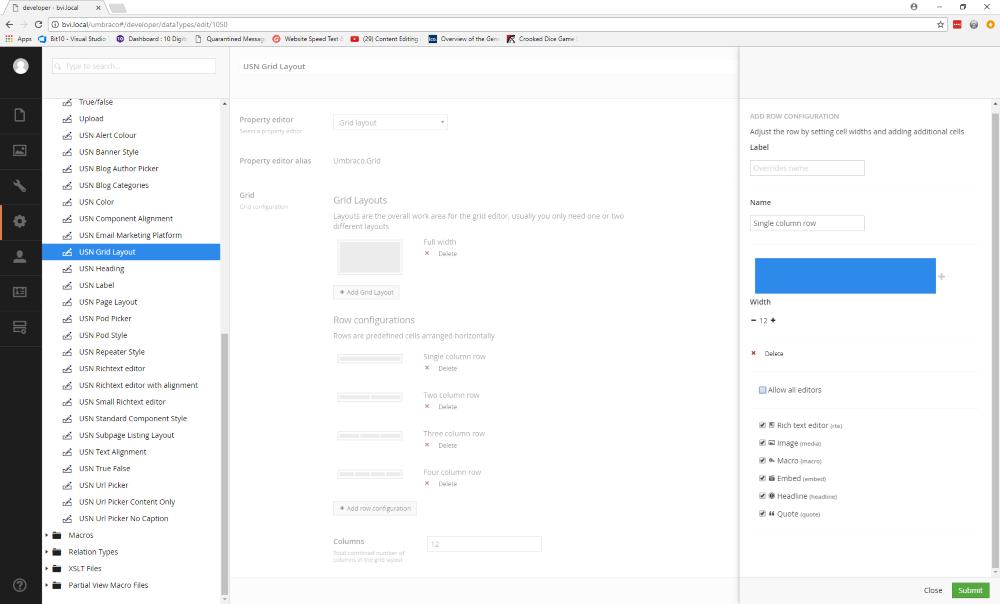Screen dimensions: 1000x604
Task: Click the Single column row preview thumbnail
Action: pyautogui.click(x=370, y=359)
